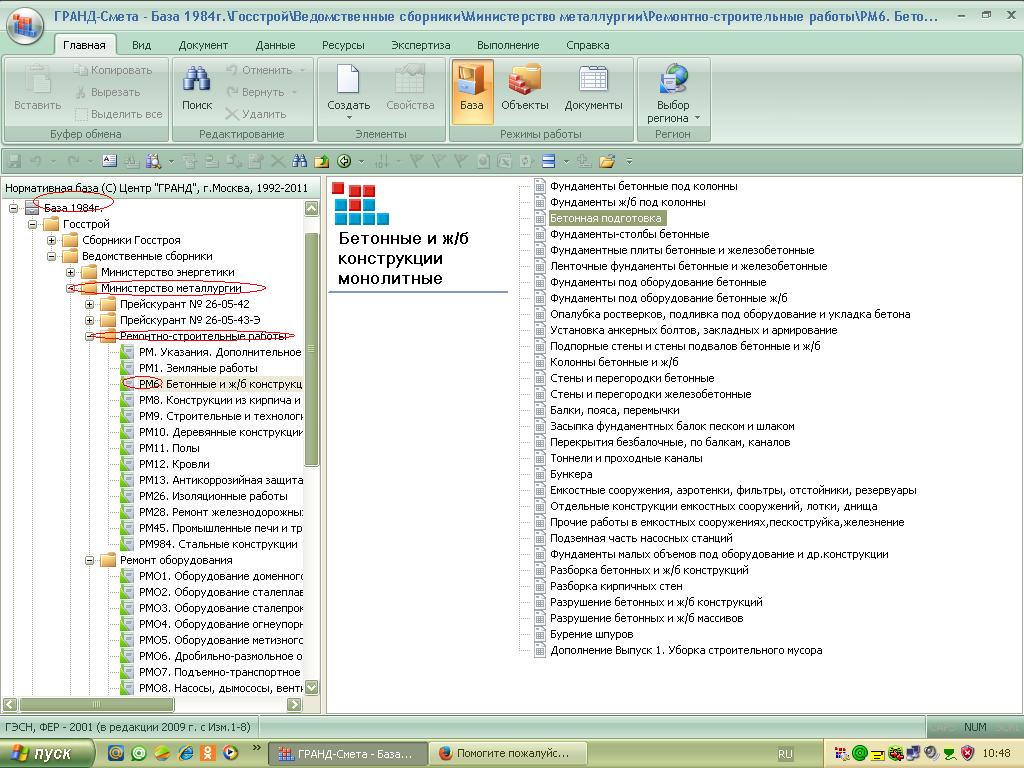The width and height of the screenshot is (1024, 768).
Task: Select РМ26. Изоляционные работы in tree
Action: 213,496
